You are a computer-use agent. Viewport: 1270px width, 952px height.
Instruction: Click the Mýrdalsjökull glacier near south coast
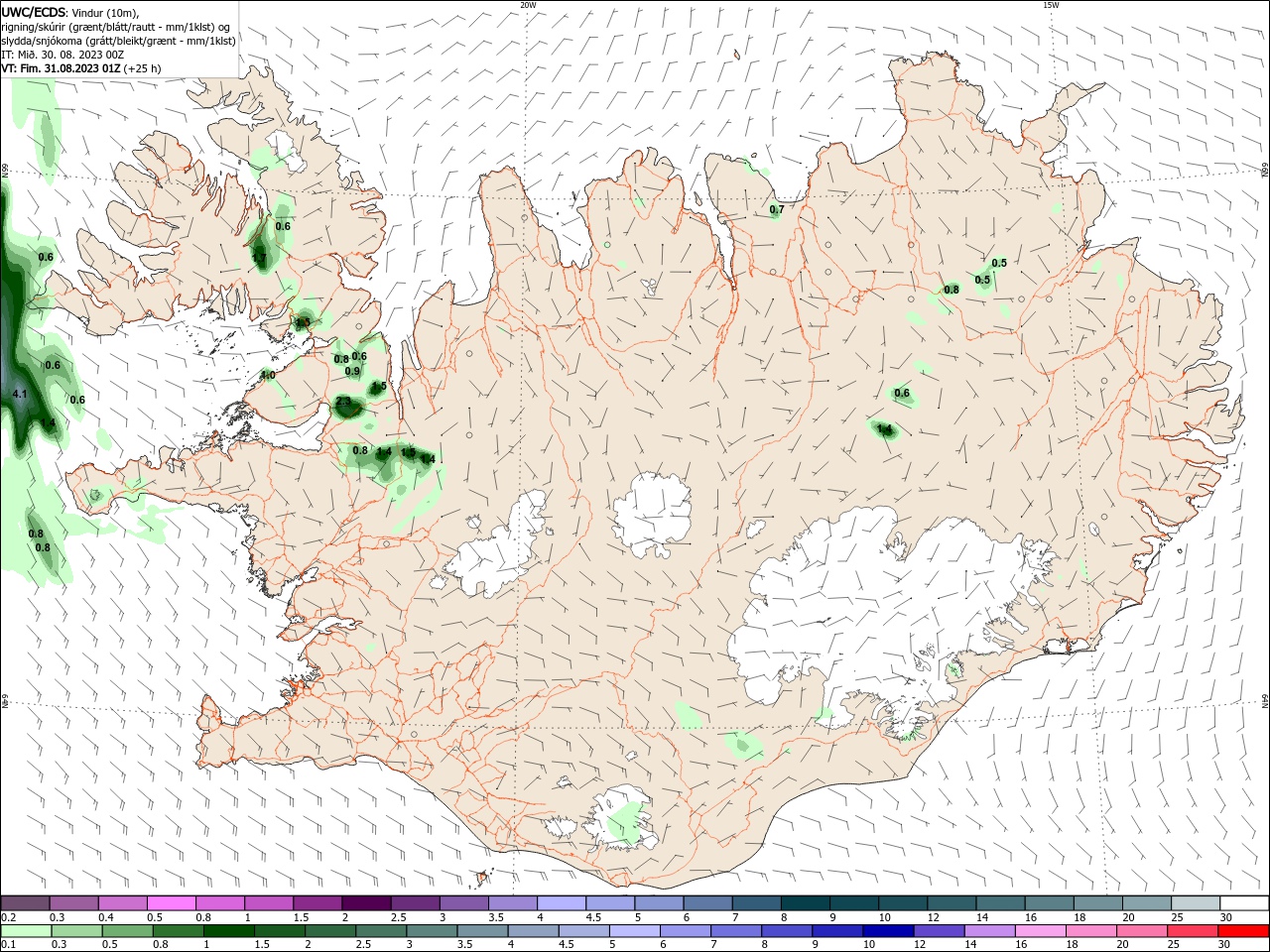point(620,818)
